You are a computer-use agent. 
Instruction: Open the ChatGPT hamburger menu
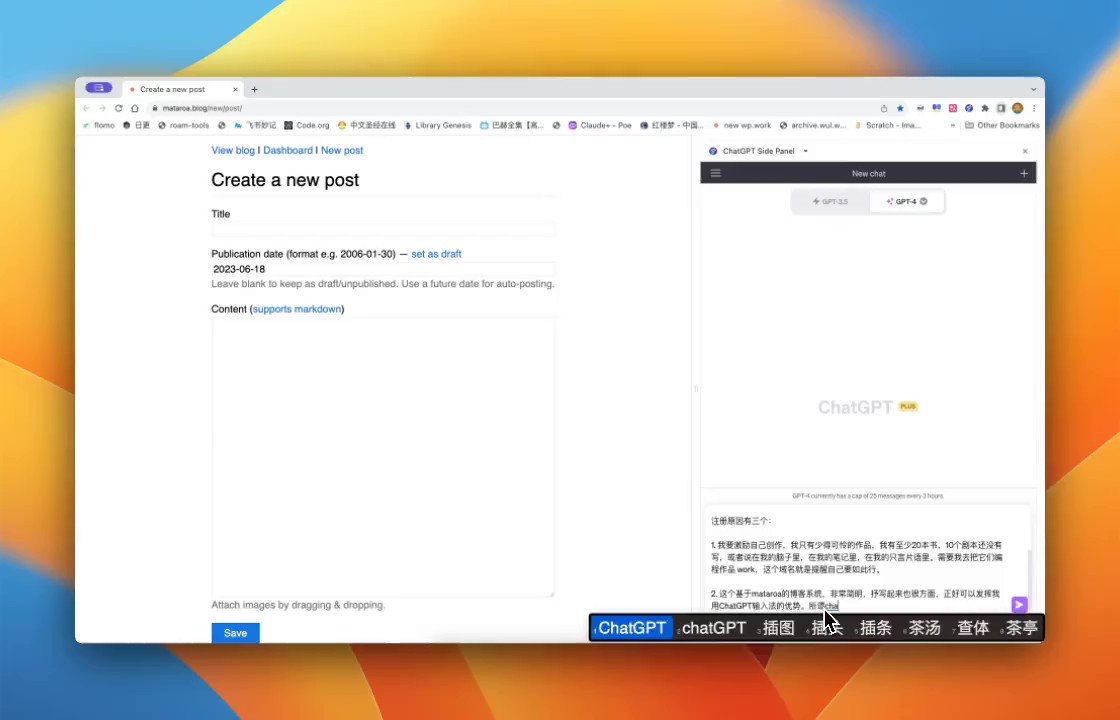tap(716, 173)
